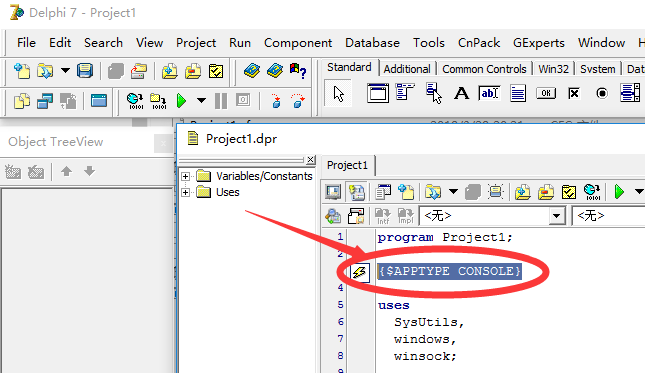Switch to the Standard component palette tab
This screenshot has width=645, height=373.
[x=349, y=67]
